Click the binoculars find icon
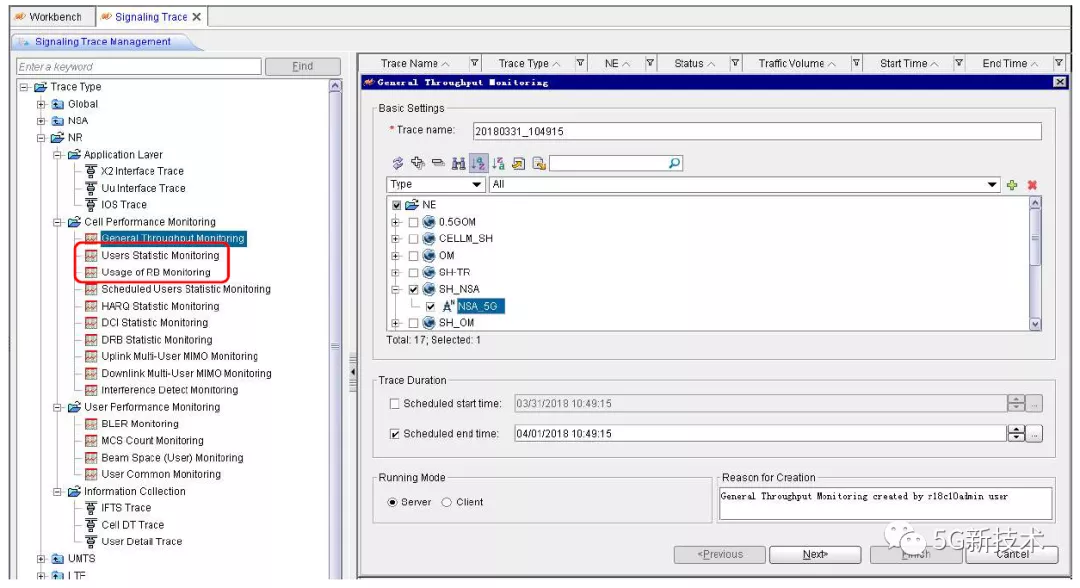This screenshot has height=588, width=1080. (x=458, y=163)
